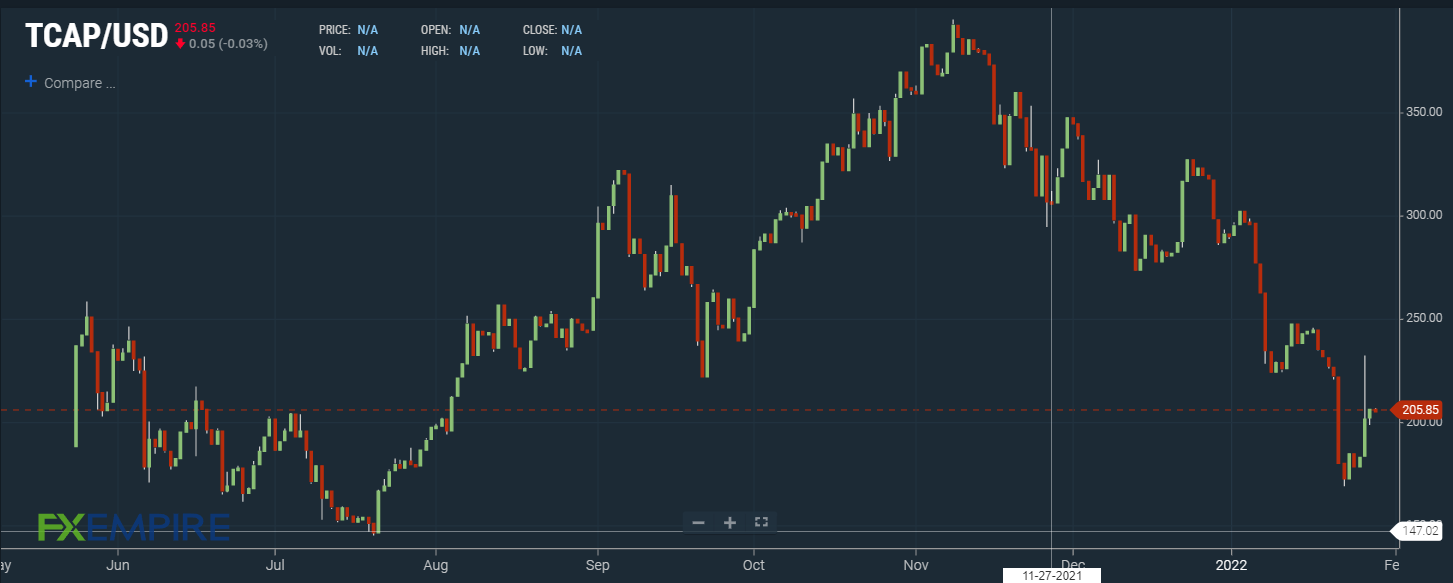Click the VOL value in header
This screenshot has height=583, width=1453.
pos(367,51)
